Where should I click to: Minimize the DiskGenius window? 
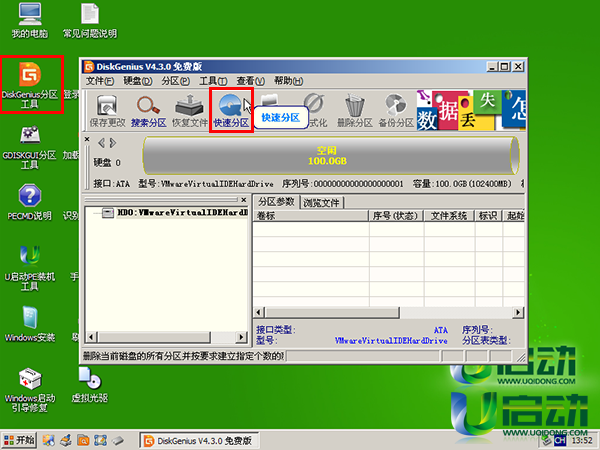[493, 67]
